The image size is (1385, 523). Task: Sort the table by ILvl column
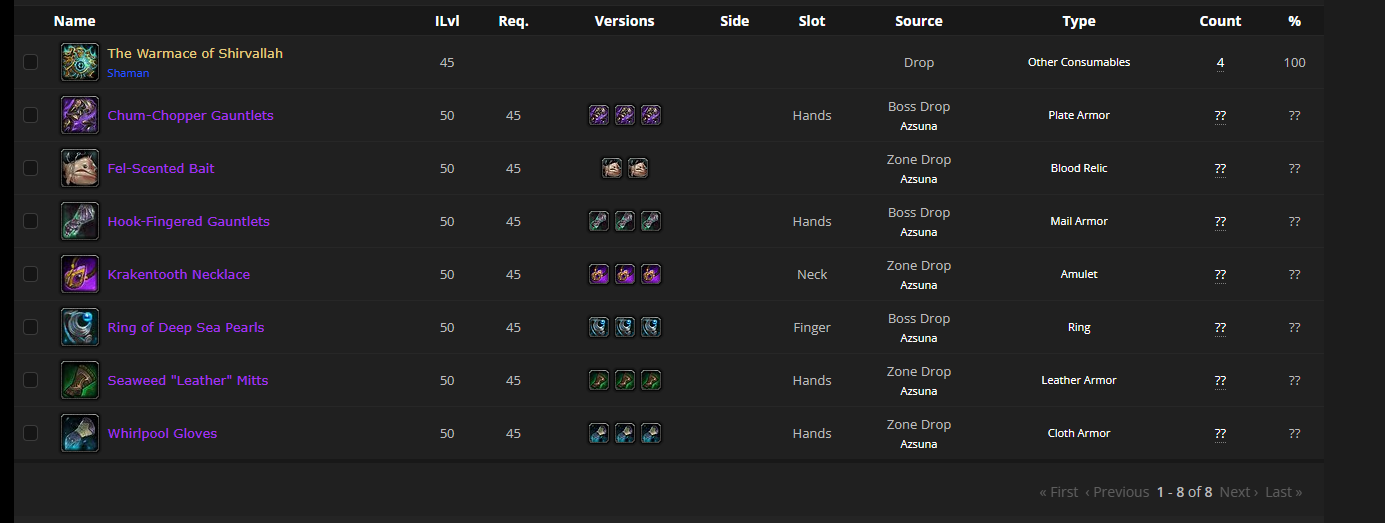click(x=447, y=21)
